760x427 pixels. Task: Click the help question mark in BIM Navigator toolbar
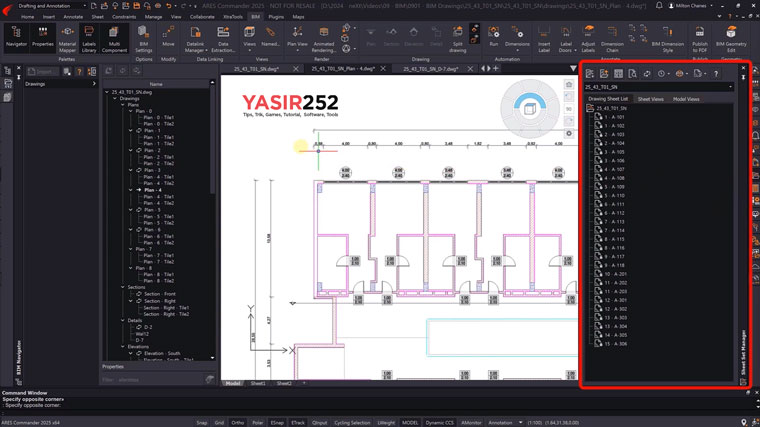pos(79,72)
